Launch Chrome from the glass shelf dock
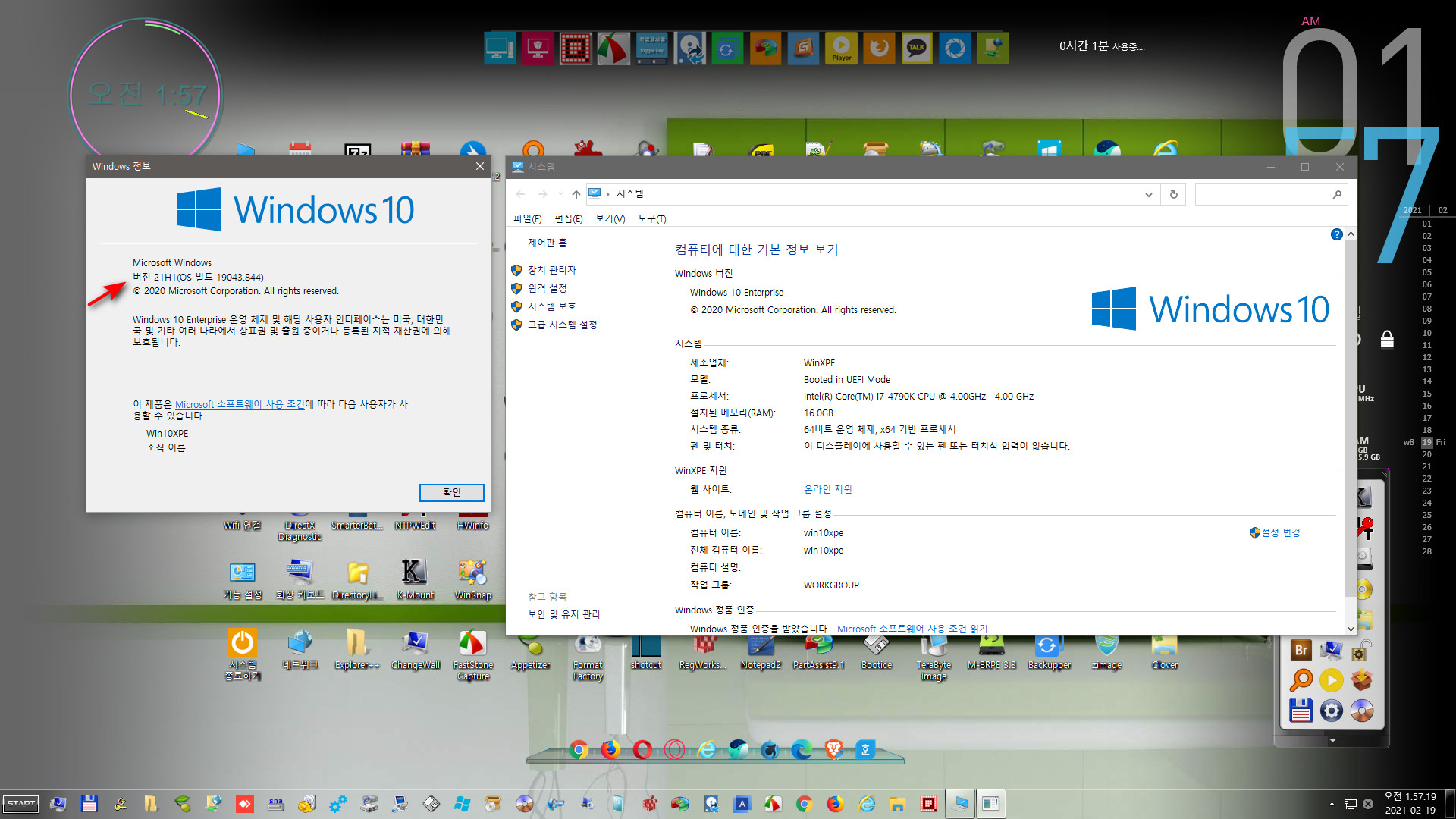Image resolution: width=1456 pixels, height=819 pixels. pos(579,750)
